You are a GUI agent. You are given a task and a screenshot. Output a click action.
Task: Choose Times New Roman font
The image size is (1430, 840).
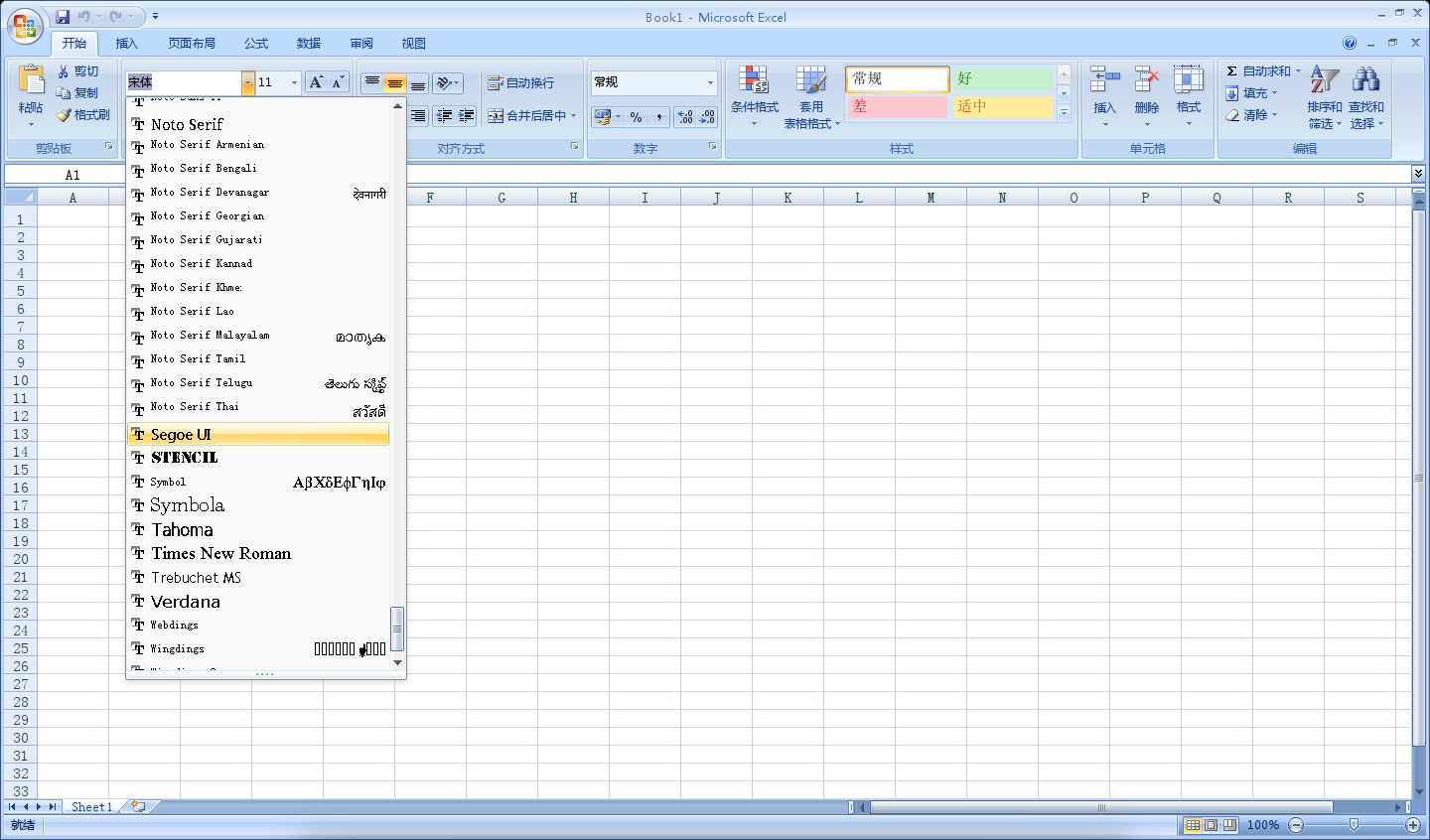(x=258, y=554)
